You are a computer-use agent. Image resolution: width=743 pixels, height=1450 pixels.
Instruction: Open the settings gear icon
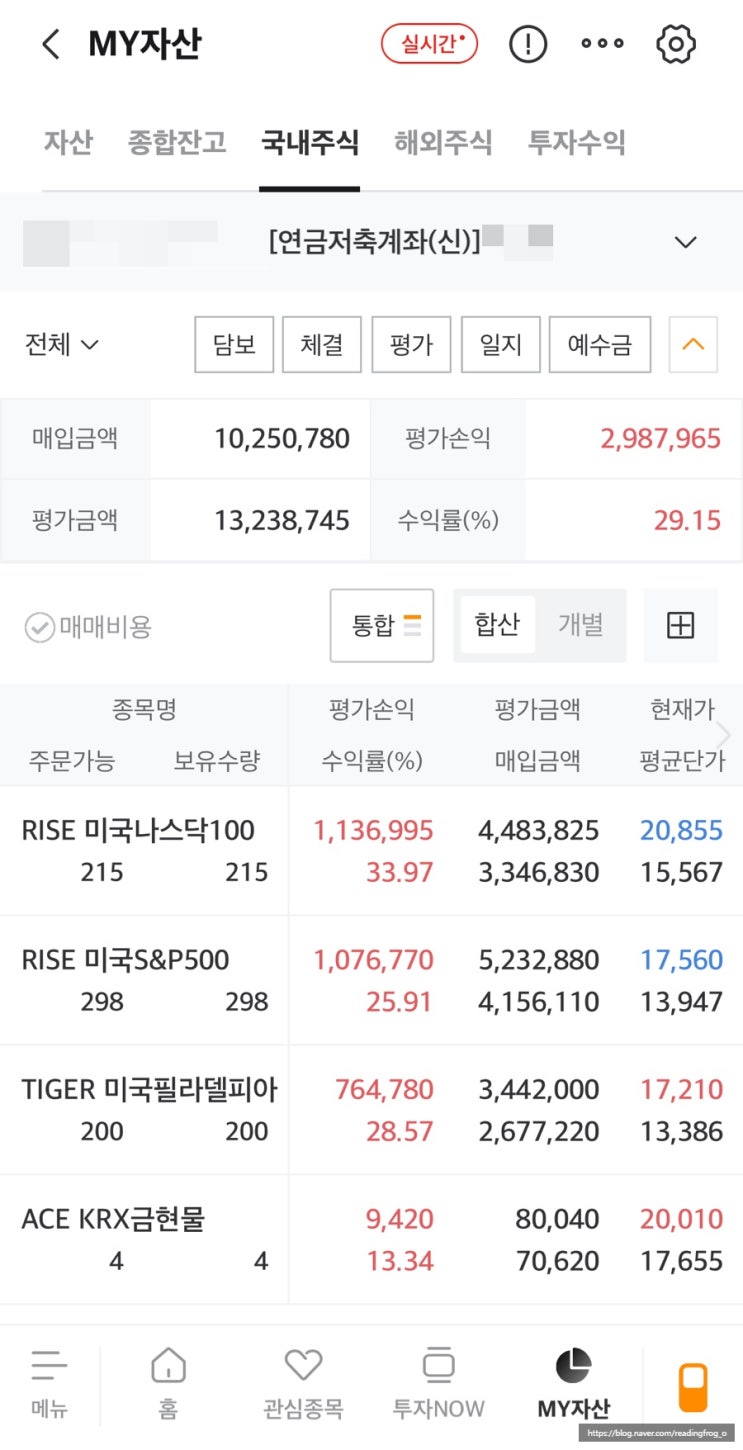click(676, 44)
